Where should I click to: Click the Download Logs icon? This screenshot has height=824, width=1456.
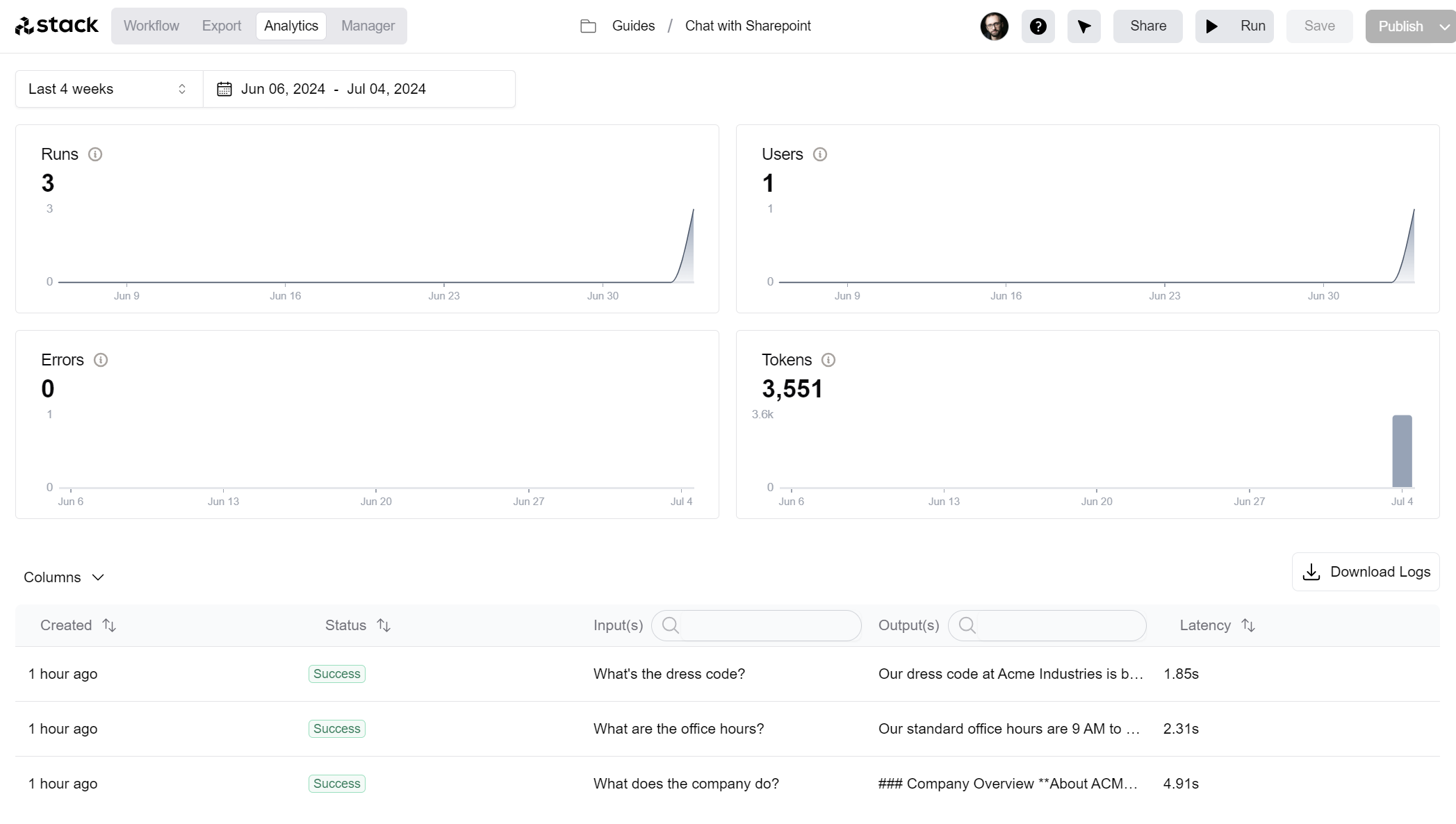1313,572
